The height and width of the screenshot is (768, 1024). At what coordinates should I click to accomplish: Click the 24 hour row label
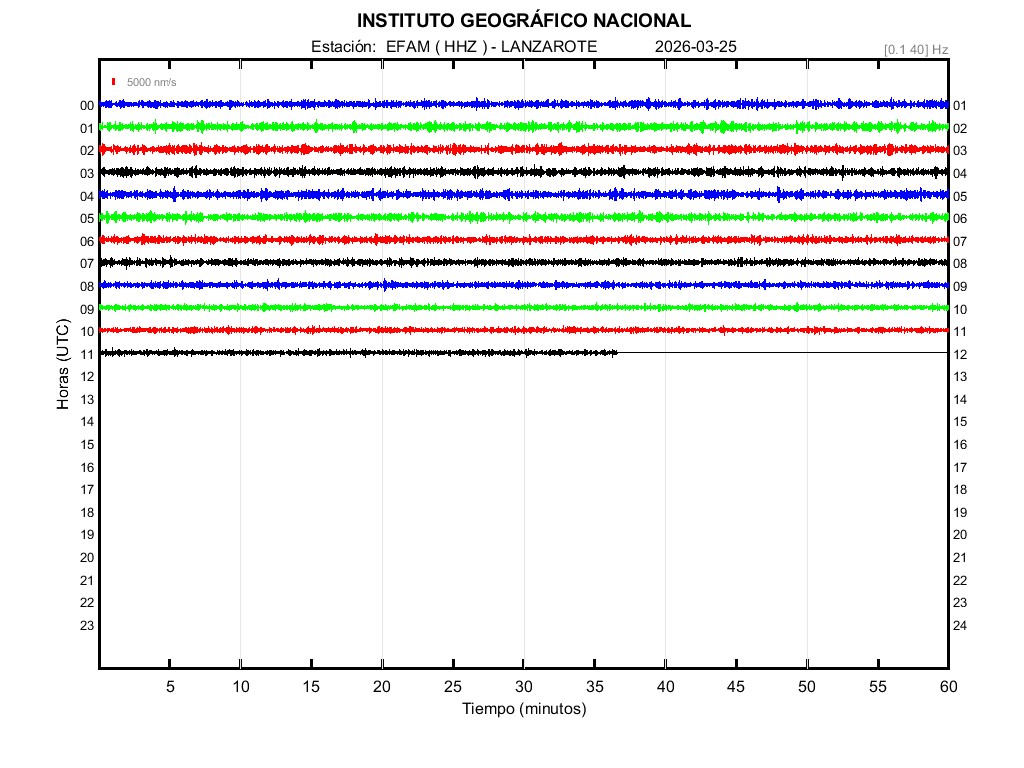(x=960, y=626)
